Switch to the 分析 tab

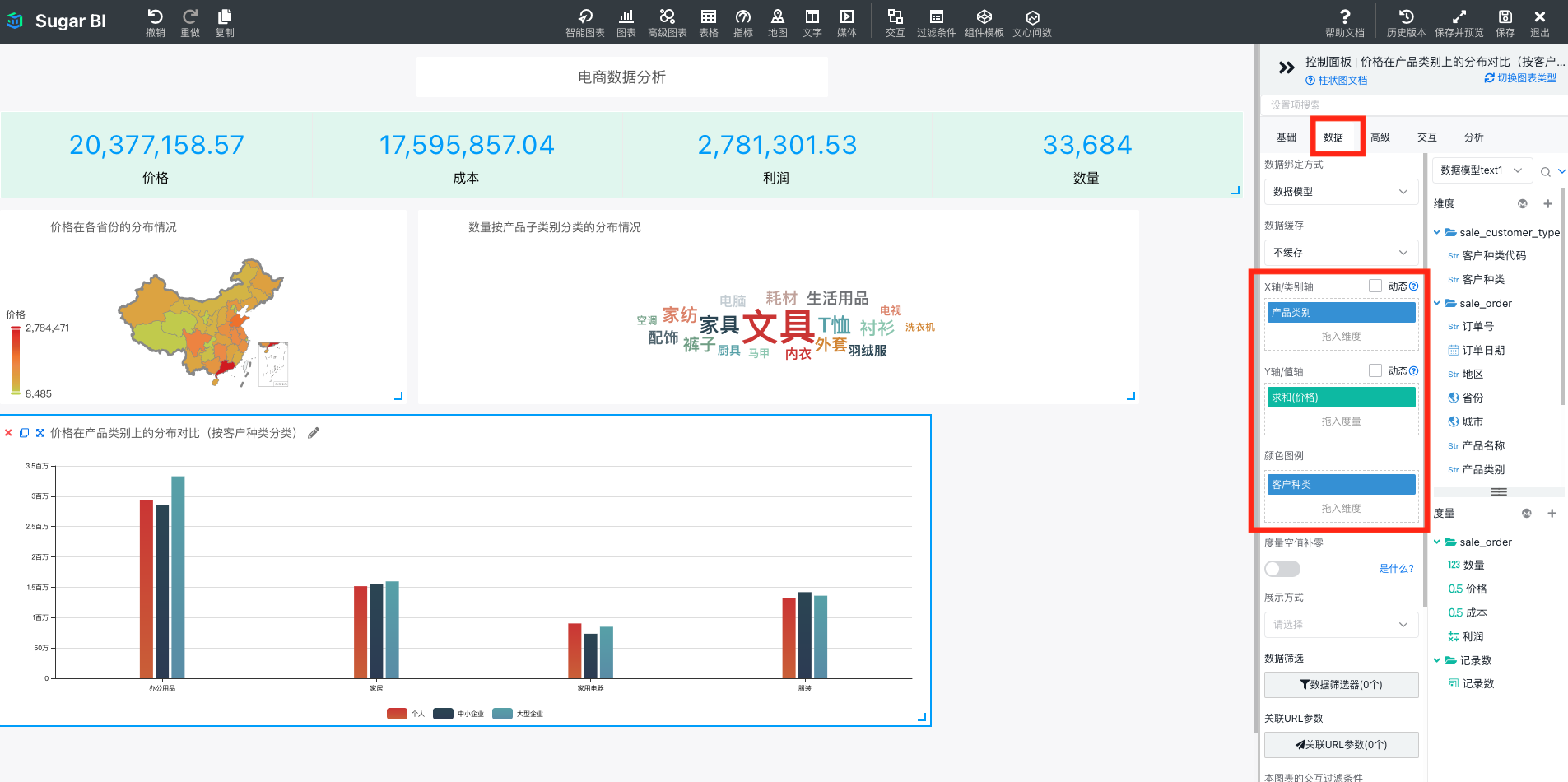click(x=1474, y=137)
